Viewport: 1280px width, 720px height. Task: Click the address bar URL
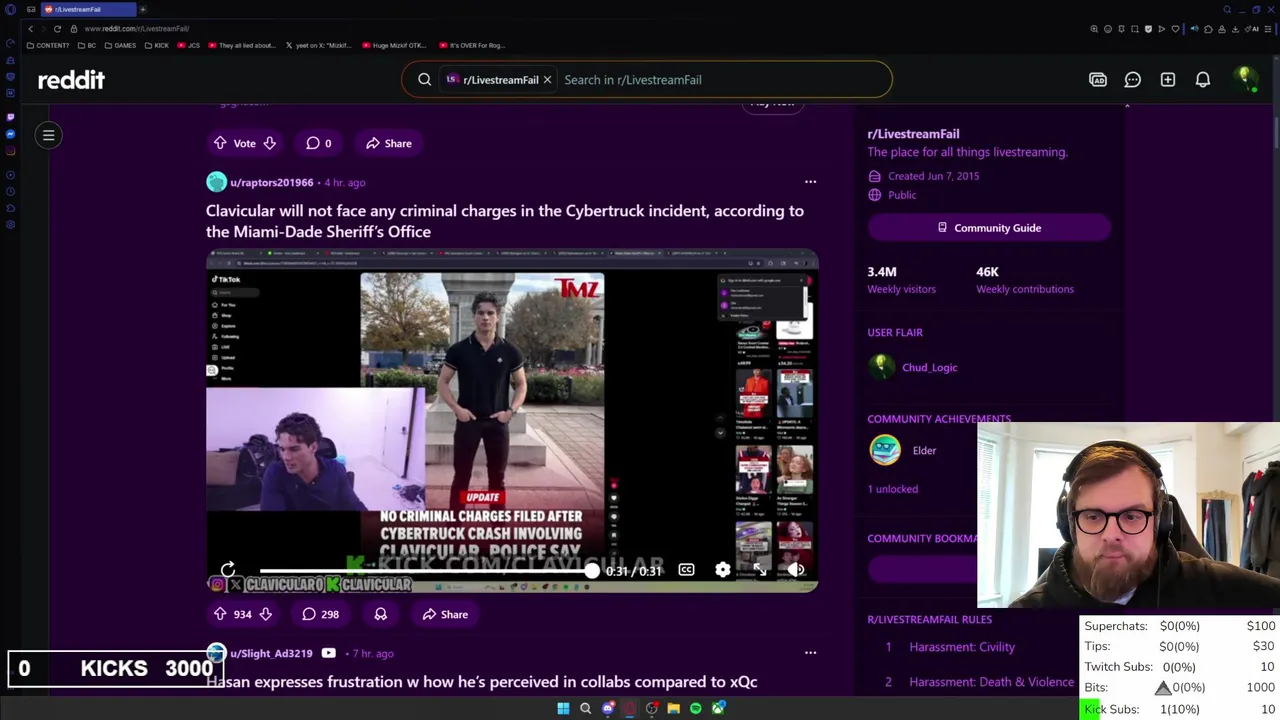coord(136,29)
